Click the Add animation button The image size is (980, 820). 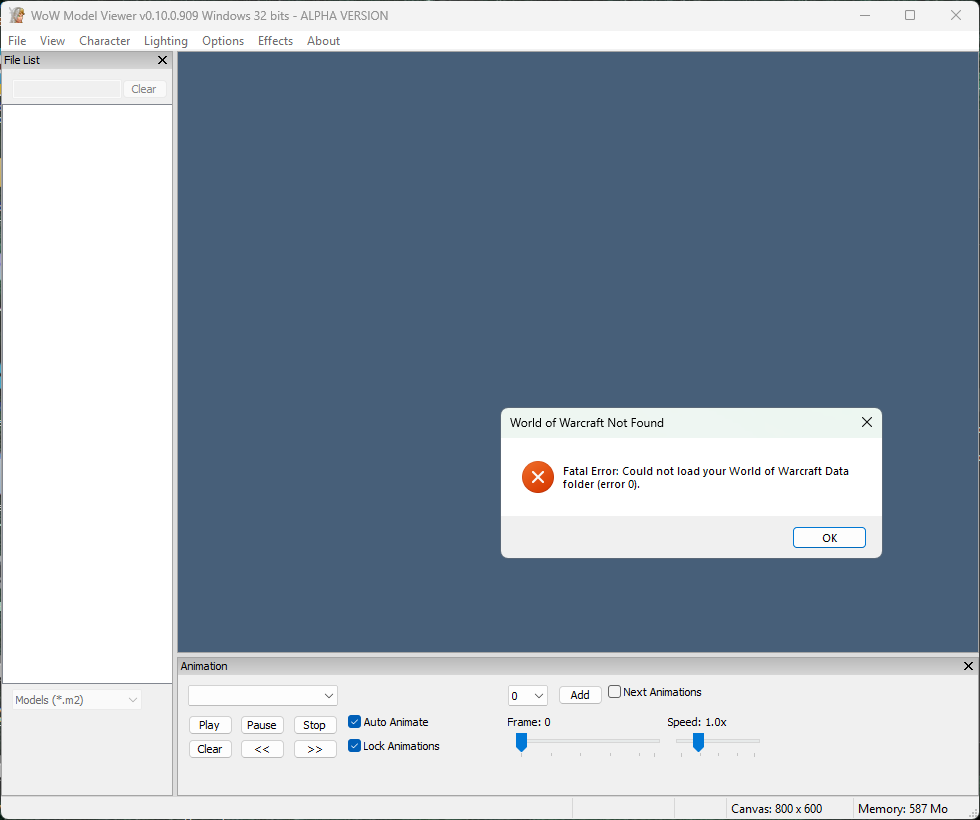coord(580,695)
